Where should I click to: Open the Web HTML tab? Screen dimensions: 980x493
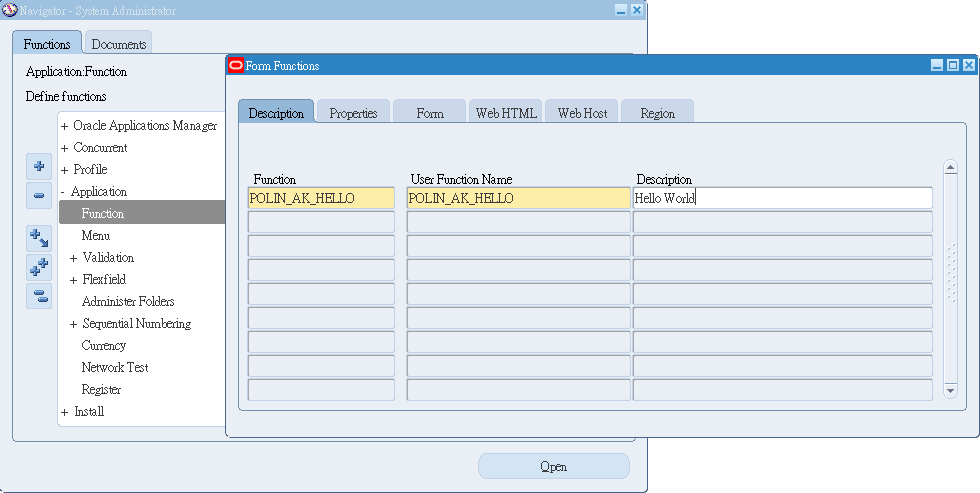[x=506, y=112]
